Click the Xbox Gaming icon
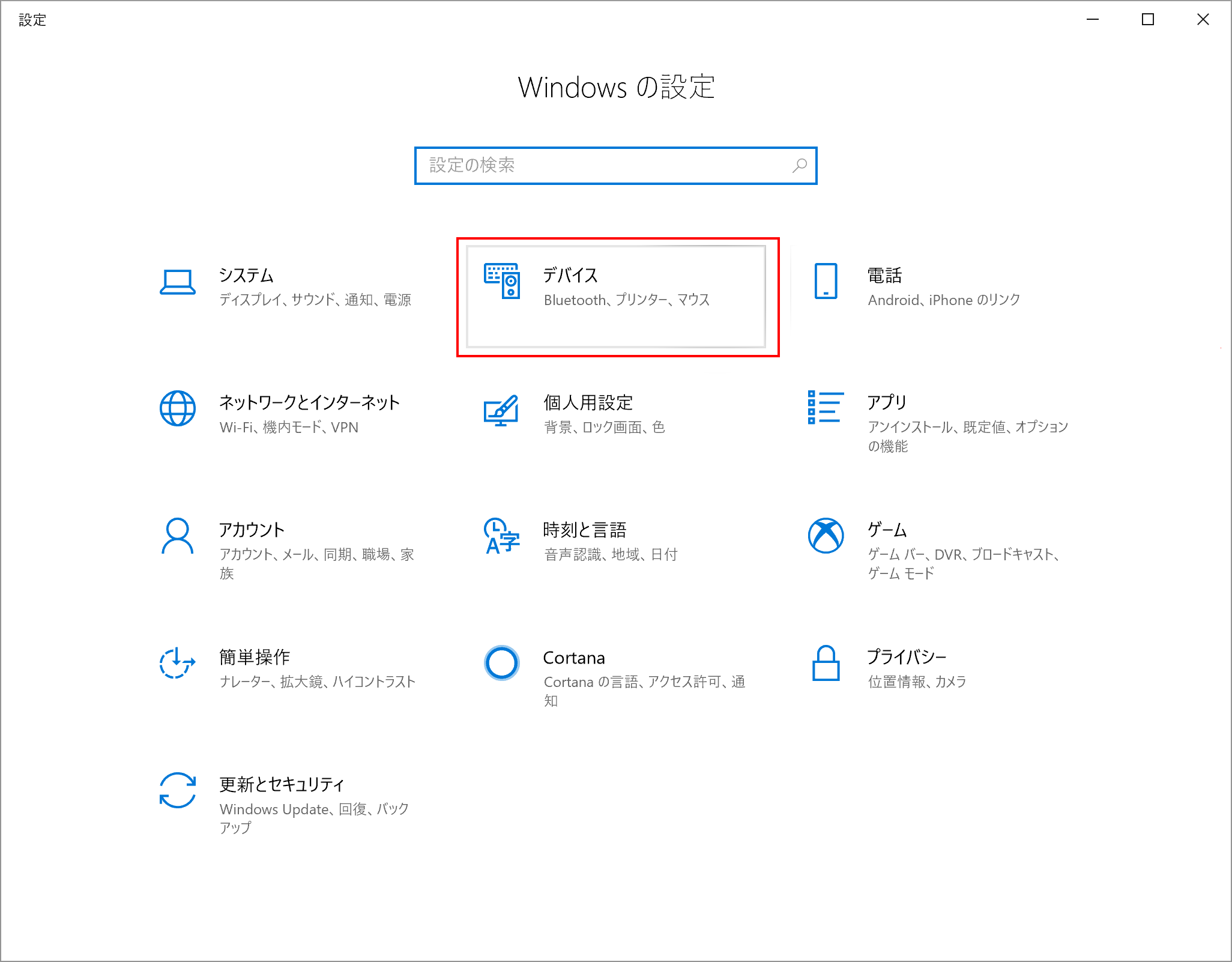 [826, 536]
